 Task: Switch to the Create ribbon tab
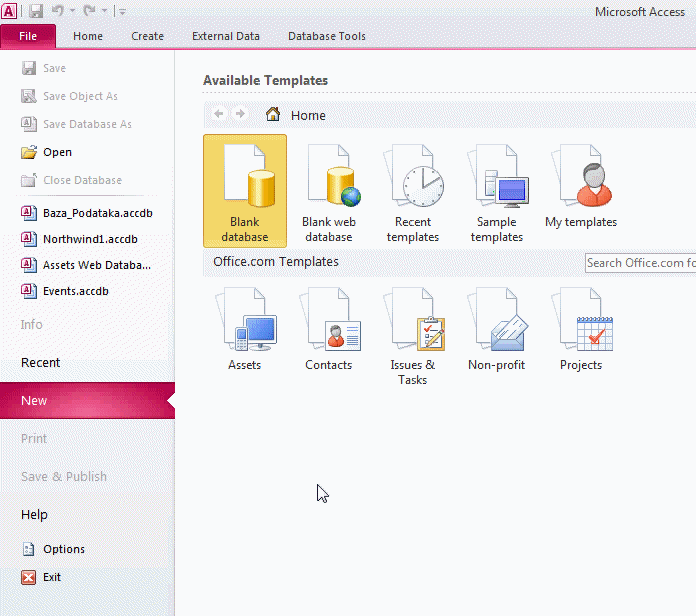pos(147,36)
